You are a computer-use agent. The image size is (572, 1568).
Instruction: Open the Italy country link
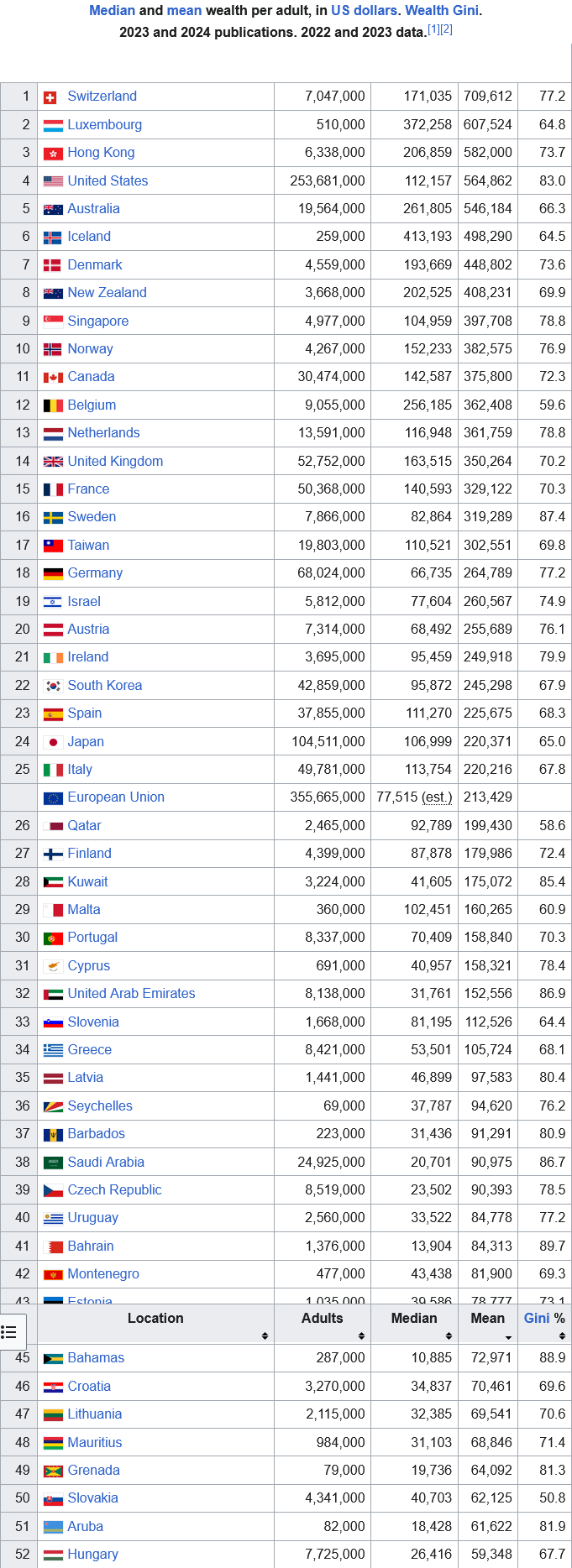tap(80, 769)
